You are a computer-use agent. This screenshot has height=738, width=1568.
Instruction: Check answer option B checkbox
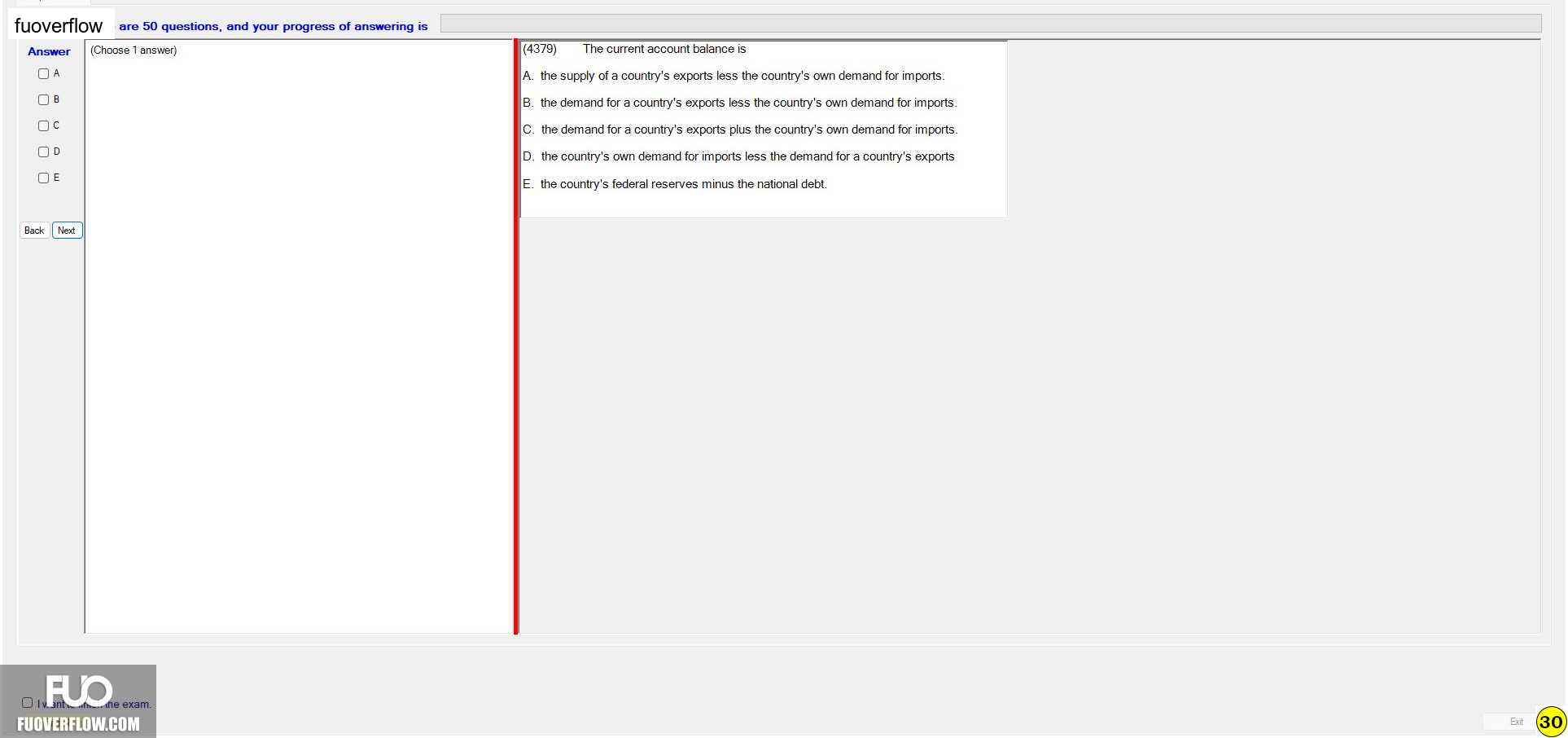44,99
